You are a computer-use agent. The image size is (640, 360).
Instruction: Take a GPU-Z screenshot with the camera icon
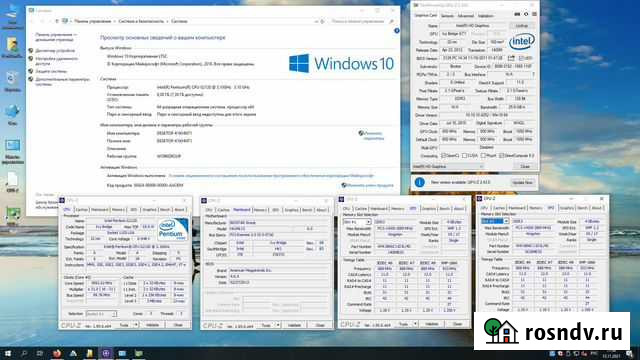[x=517, y=14]
